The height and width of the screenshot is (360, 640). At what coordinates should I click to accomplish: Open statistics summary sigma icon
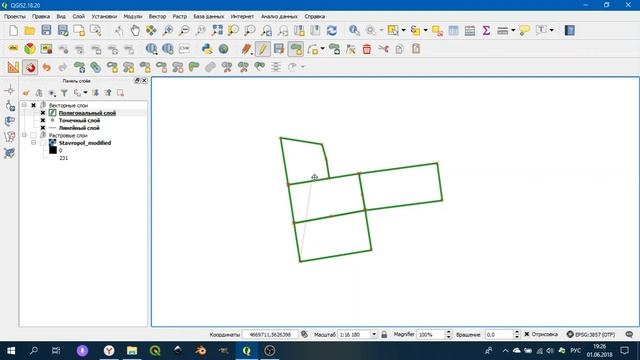[x=486, y=30]
